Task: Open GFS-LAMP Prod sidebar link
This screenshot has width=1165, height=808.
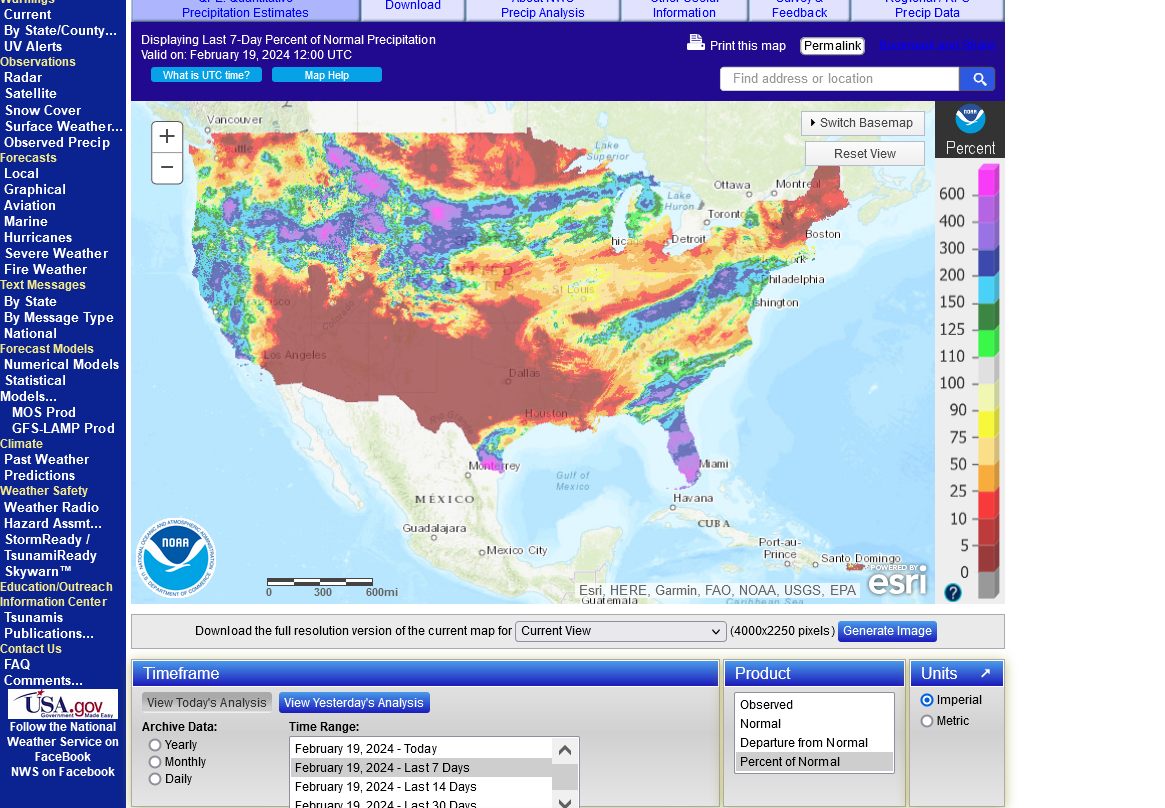Action: [63, 429]
